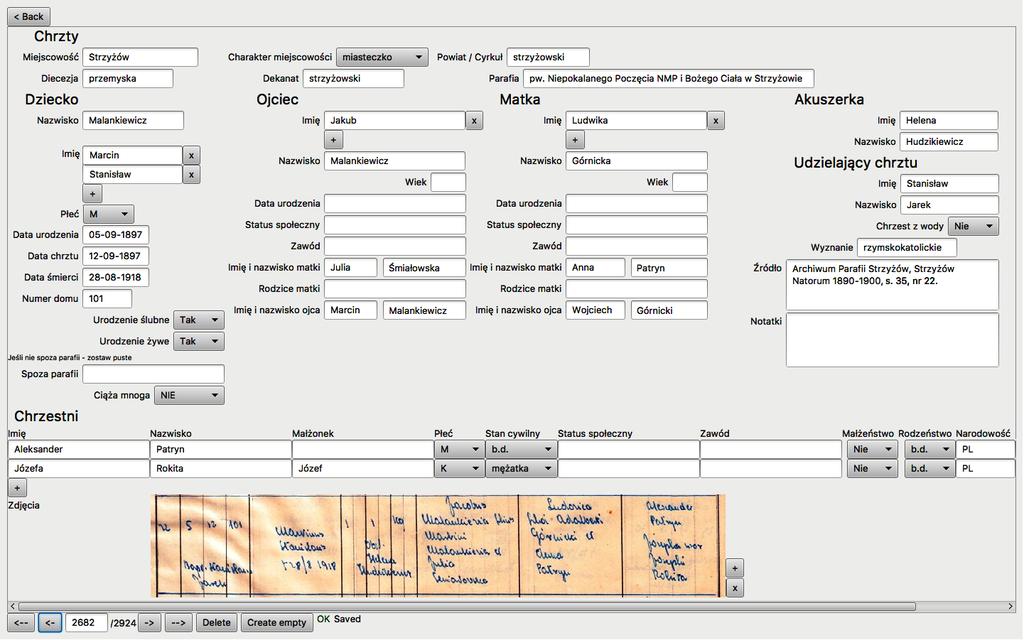Click father's Rodzice matki field
The width and height of the screenshot is (1024, 640).
[x=395, y=289]
